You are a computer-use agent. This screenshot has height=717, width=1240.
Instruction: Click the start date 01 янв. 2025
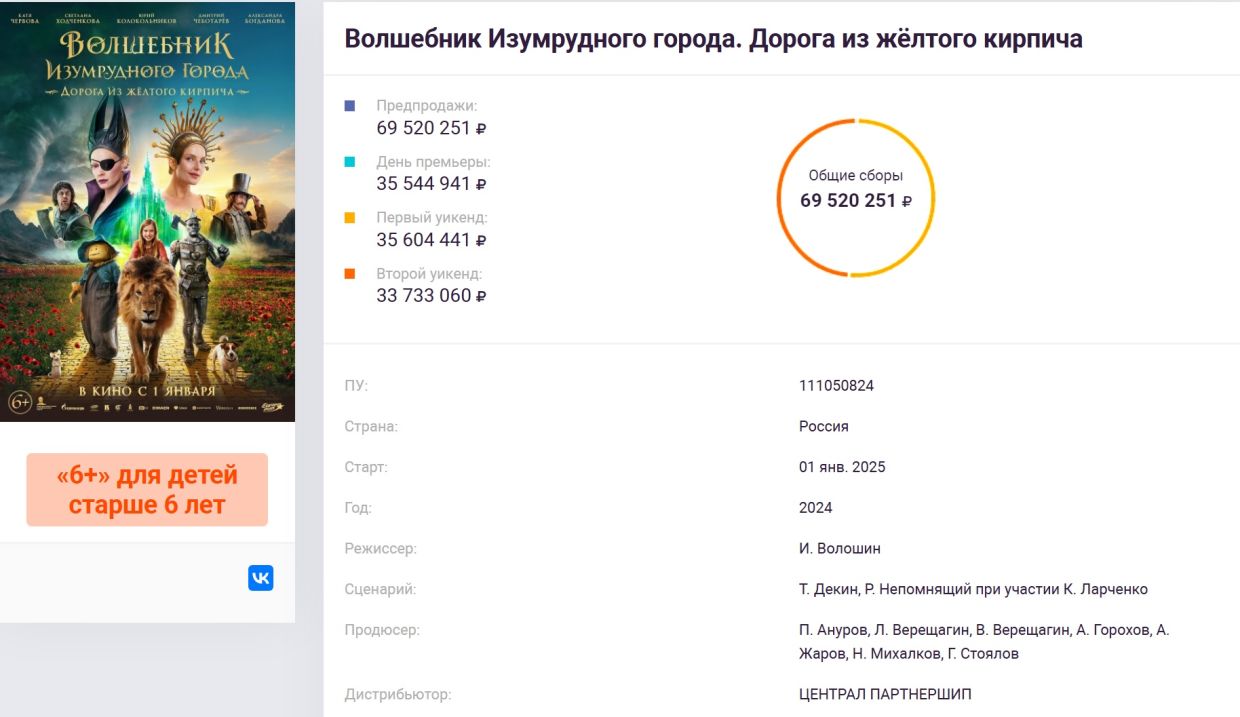842,467
